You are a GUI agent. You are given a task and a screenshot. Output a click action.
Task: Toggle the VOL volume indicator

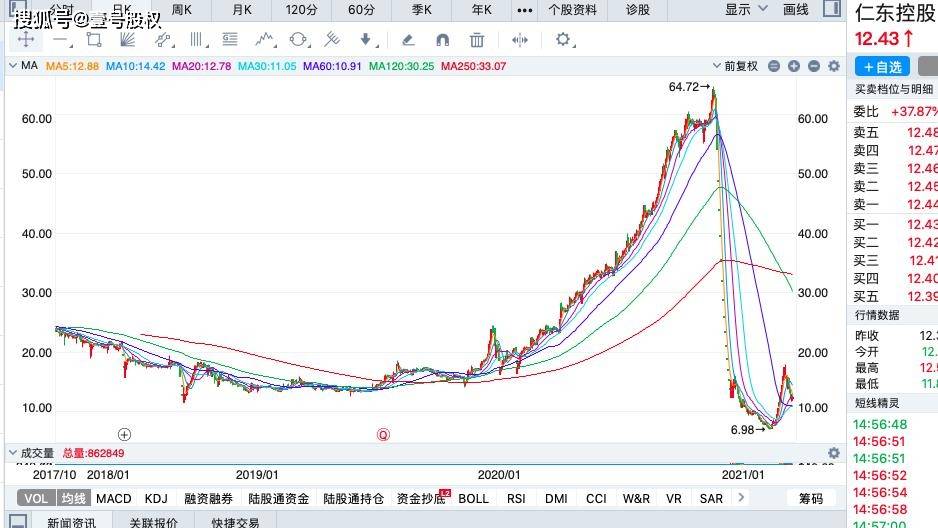[35, 498]
